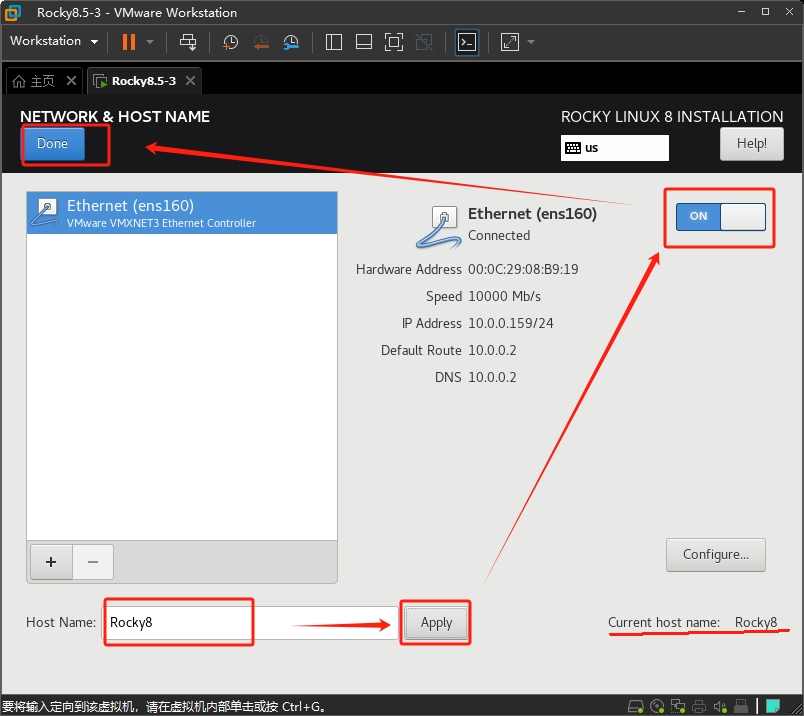Screen dimensions: 804x716
Task: Click the Unity mode icon
Action: pos(424,42)
